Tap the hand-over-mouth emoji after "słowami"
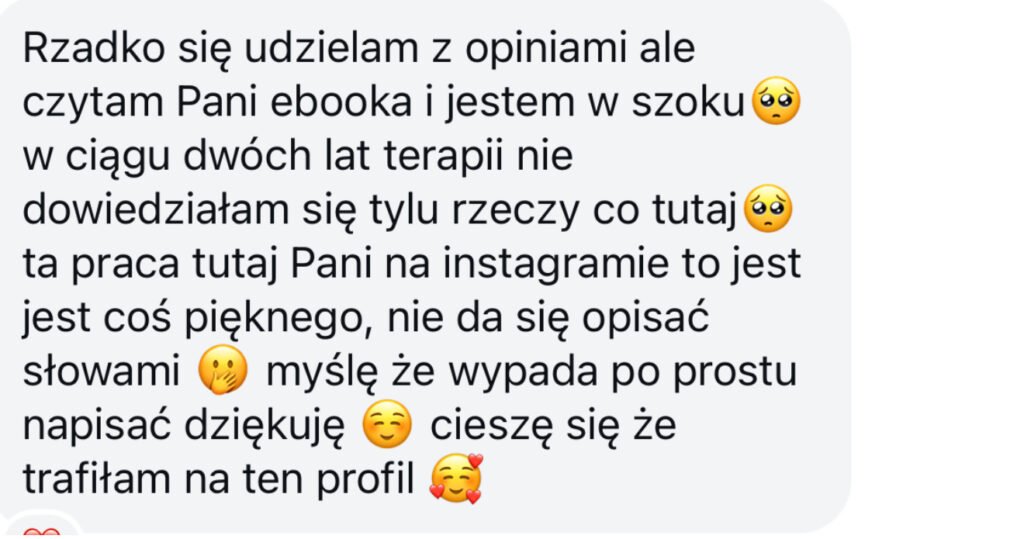 [223, 370]
